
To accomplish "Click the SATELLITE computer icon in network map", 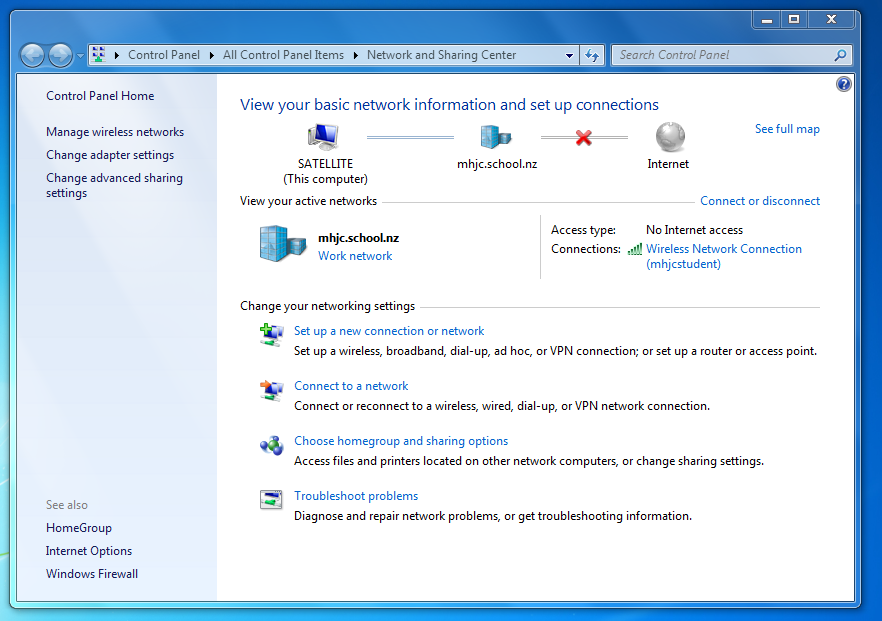I will tap(323, 136).
